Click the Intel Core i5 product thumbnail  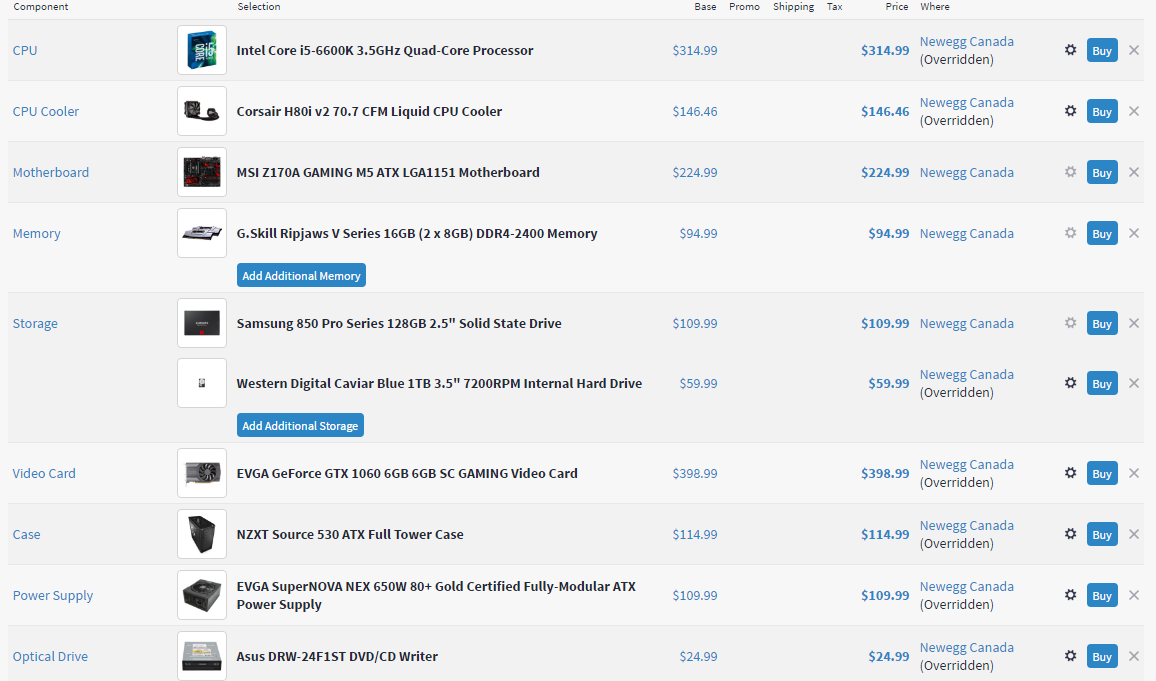[202, 50]
